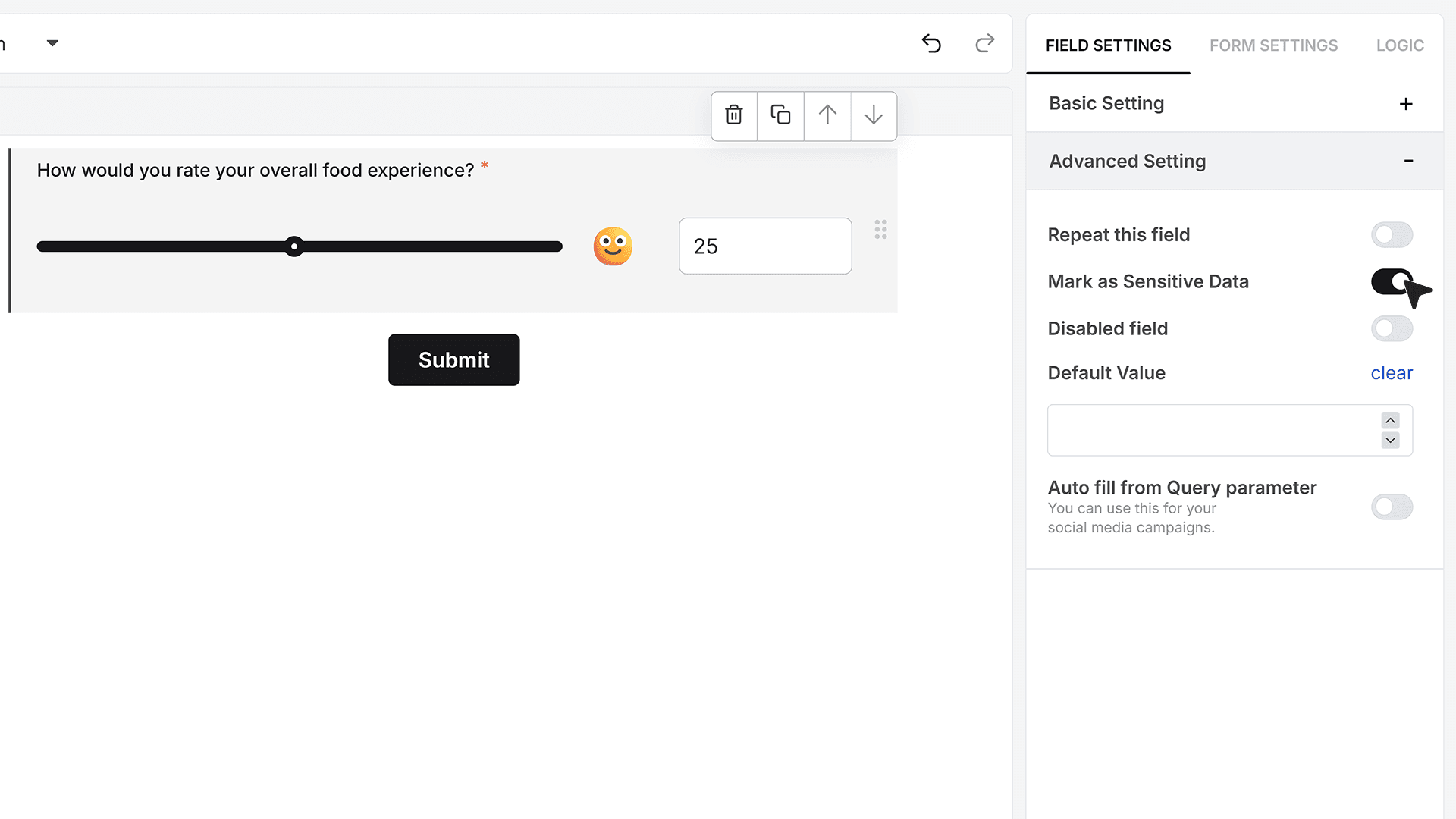Turn off Mark as Sensitive Data
Image resolution: width=1456 pixels, height=819 pixels.
pyautogui.click(x=1392, y=282)
